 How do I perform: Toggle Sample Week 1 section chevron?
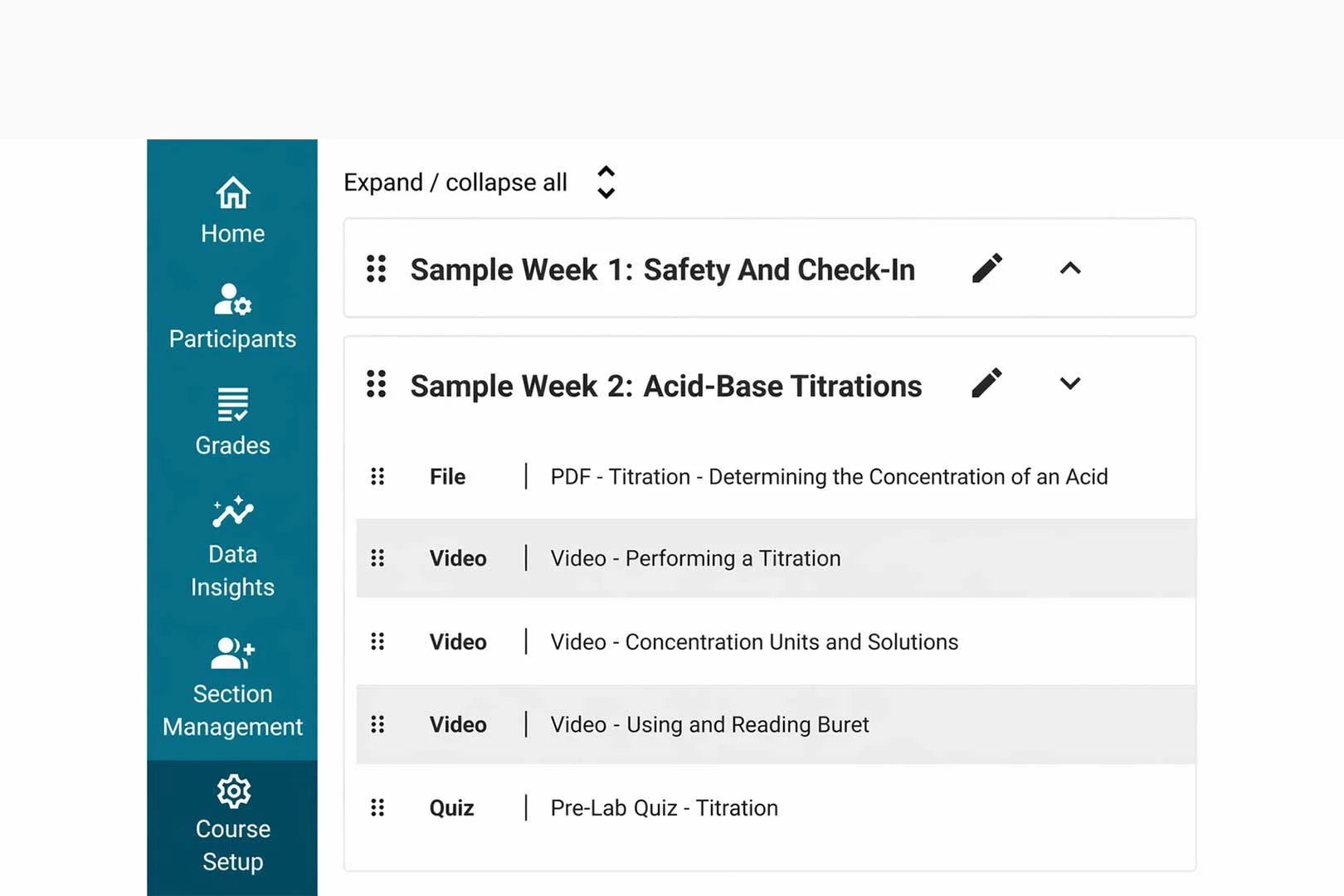[1070, 268]
